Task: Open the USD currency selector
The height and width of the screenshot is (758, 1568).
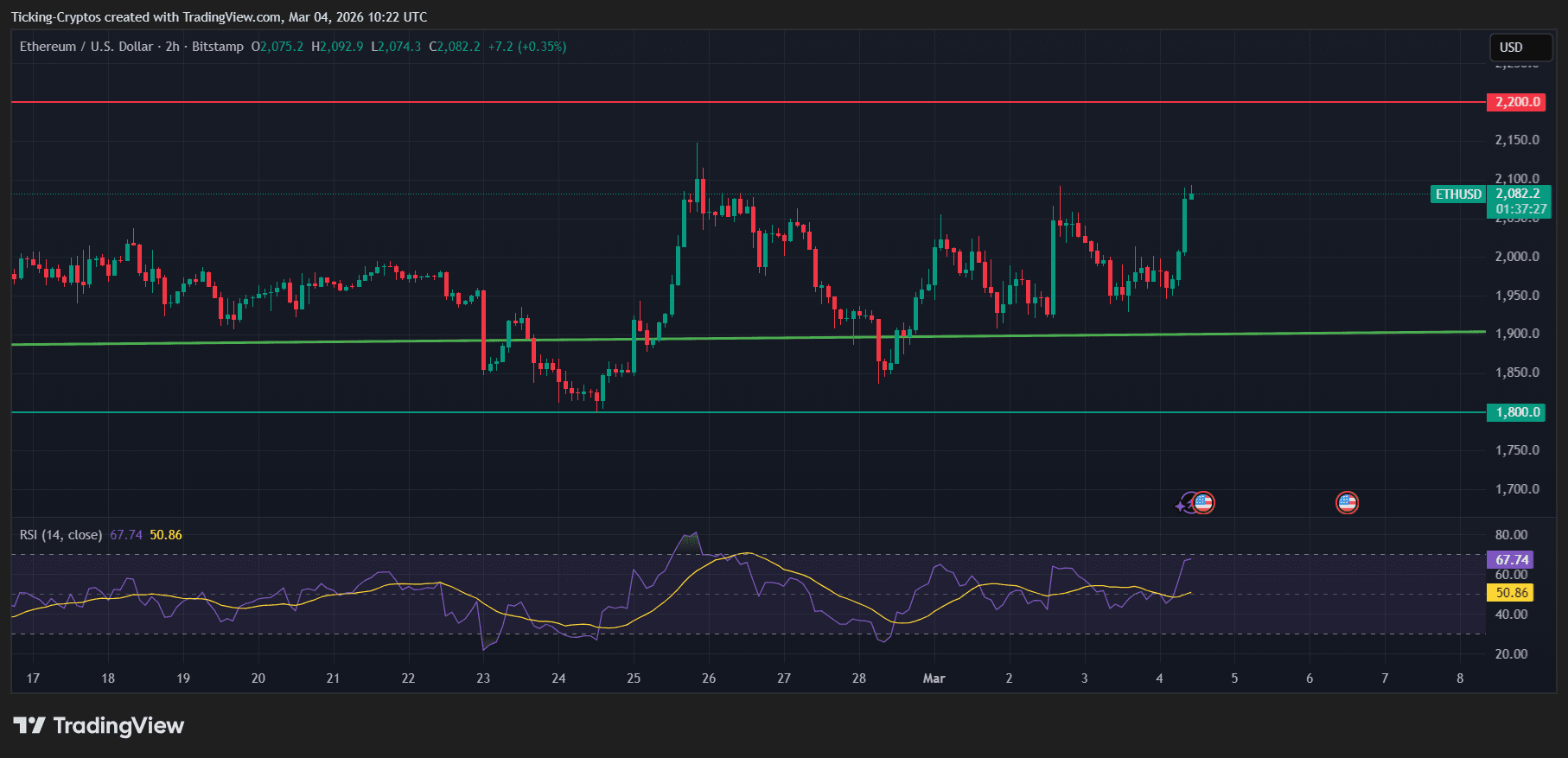Action: tap(1520, 48)
